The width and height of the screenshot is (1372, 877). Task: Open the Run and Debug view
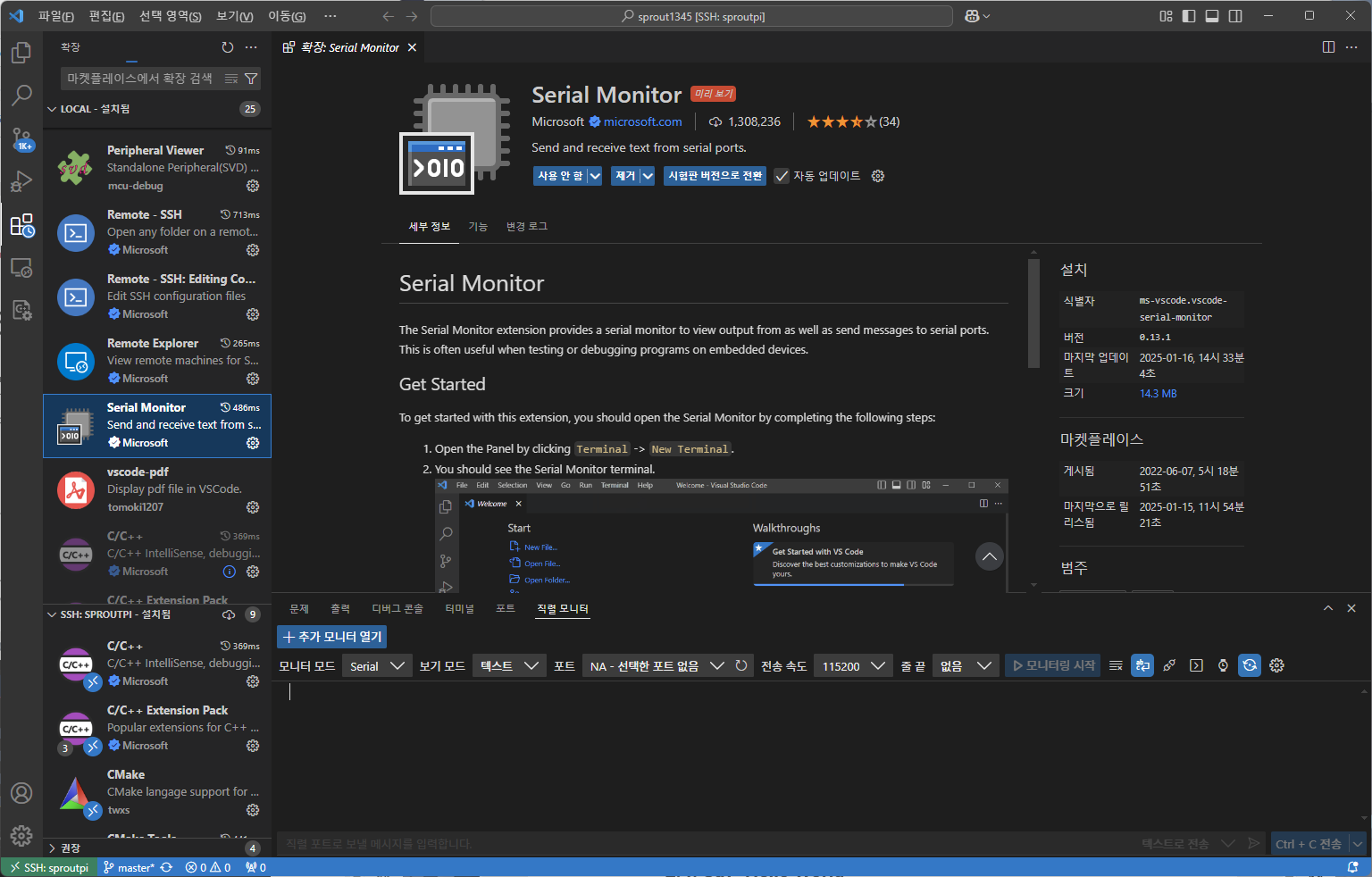click(21, 181)
